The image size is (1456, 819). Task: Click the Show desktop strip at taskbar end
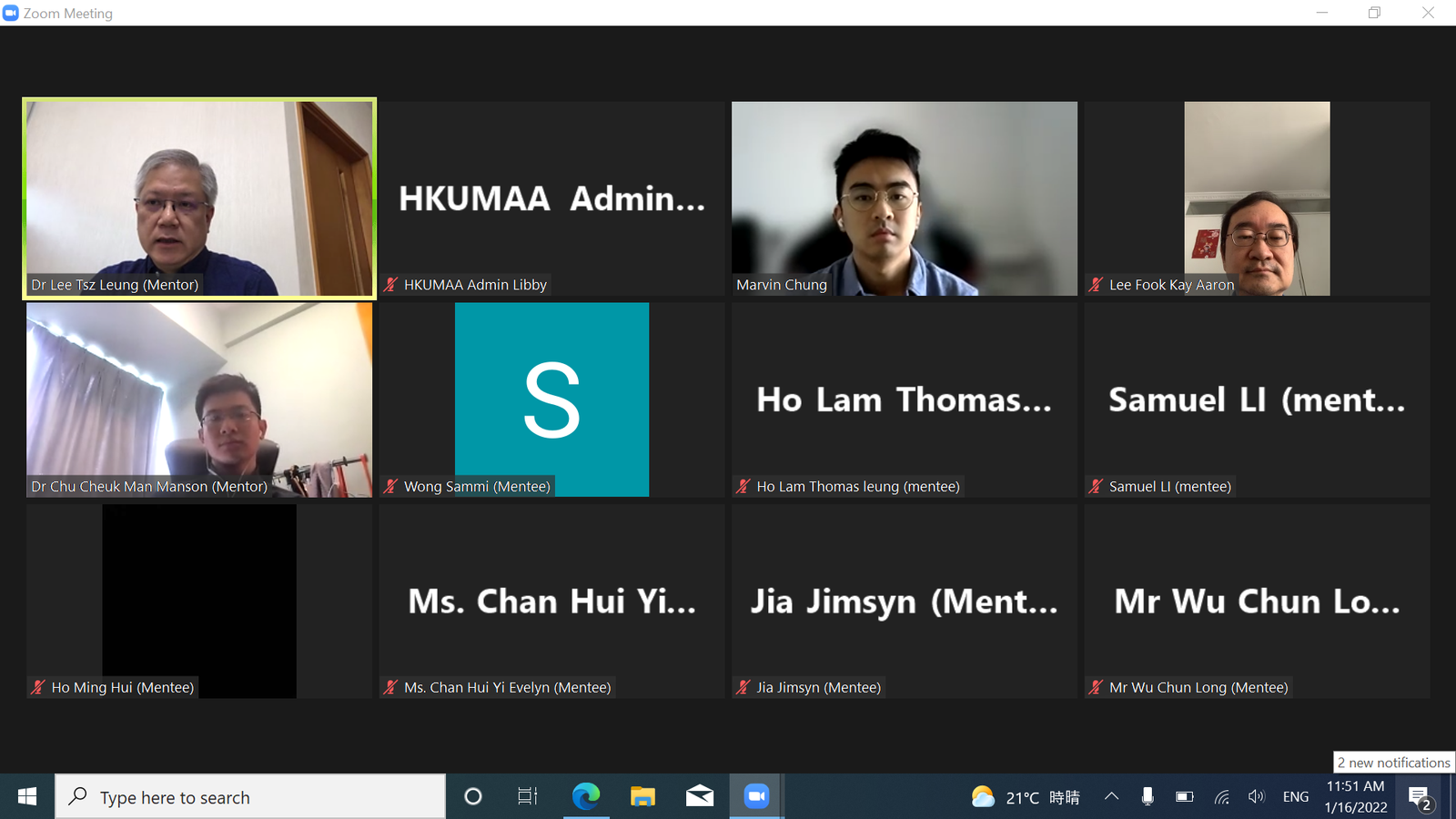(1452, 797)
